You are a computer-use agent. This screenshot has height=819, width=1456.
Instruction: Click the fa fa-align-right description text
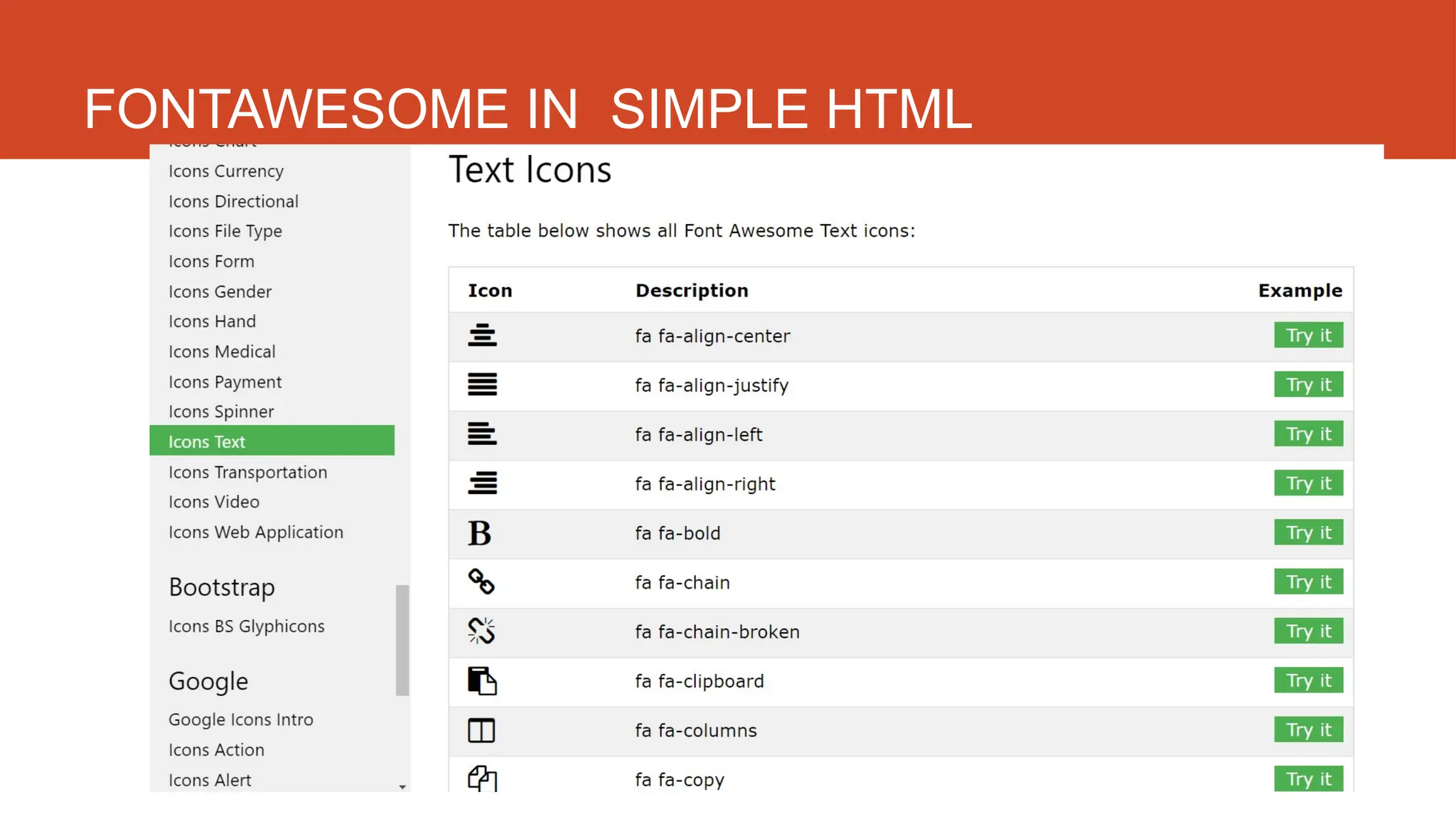(x=705, y=484)
